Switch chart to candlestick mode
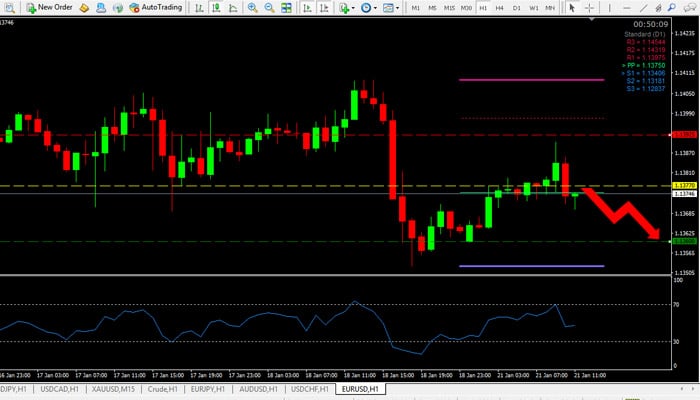The image size is (700, 400). [214, 7]
